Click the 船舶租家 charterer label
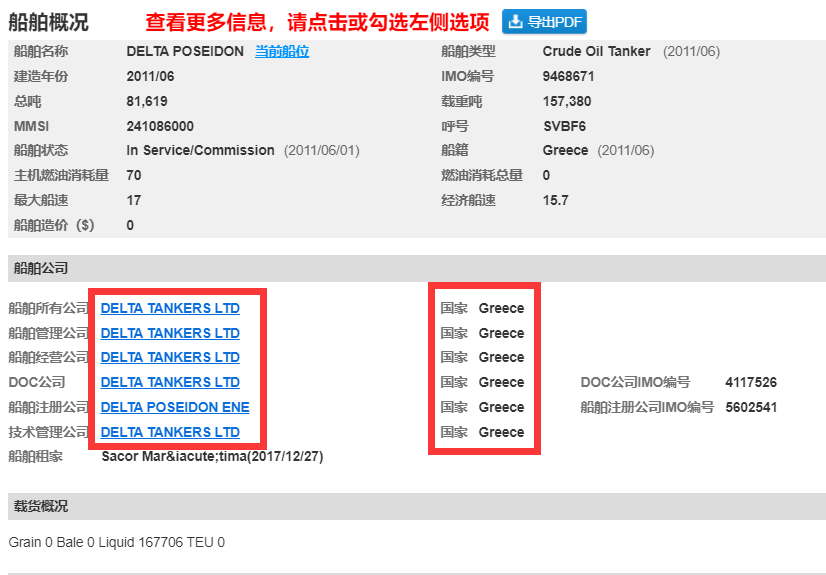The height and width of the screenshot is (575, 826). tap(35, 456)
